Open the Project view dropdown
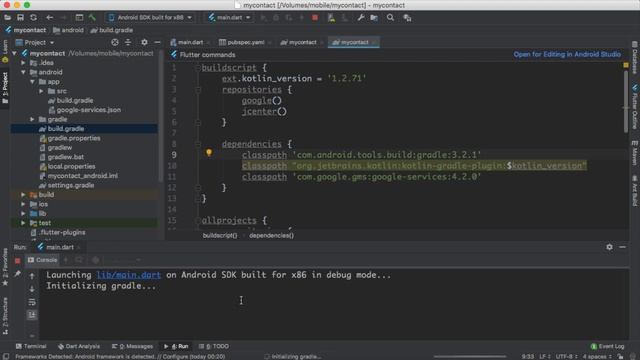This screenshot has height=360, width=640. tap(35, 42)
